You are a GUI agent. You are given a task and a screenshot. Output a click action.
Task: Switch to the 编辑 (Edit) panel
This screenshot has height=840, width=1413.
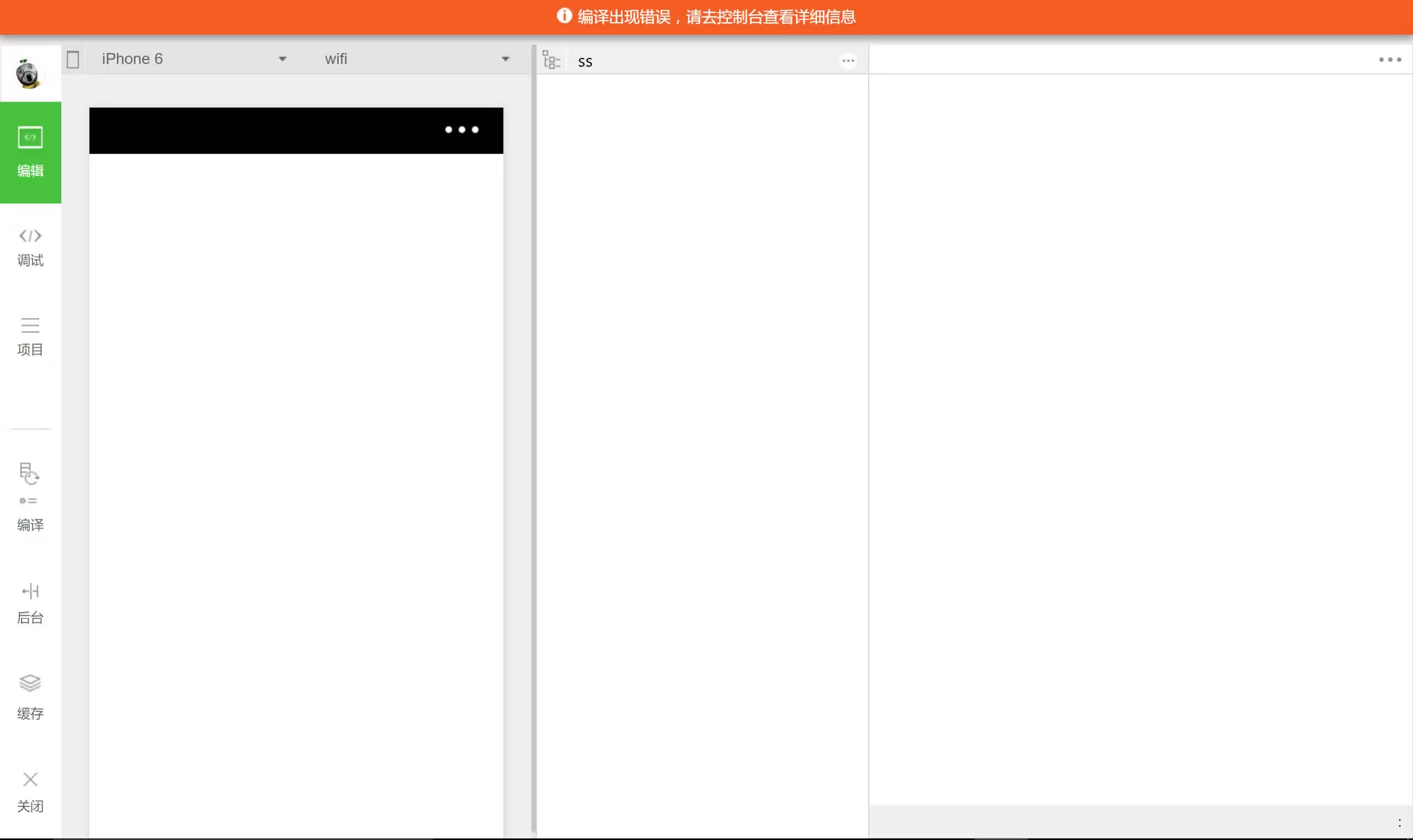click(30, 152)
